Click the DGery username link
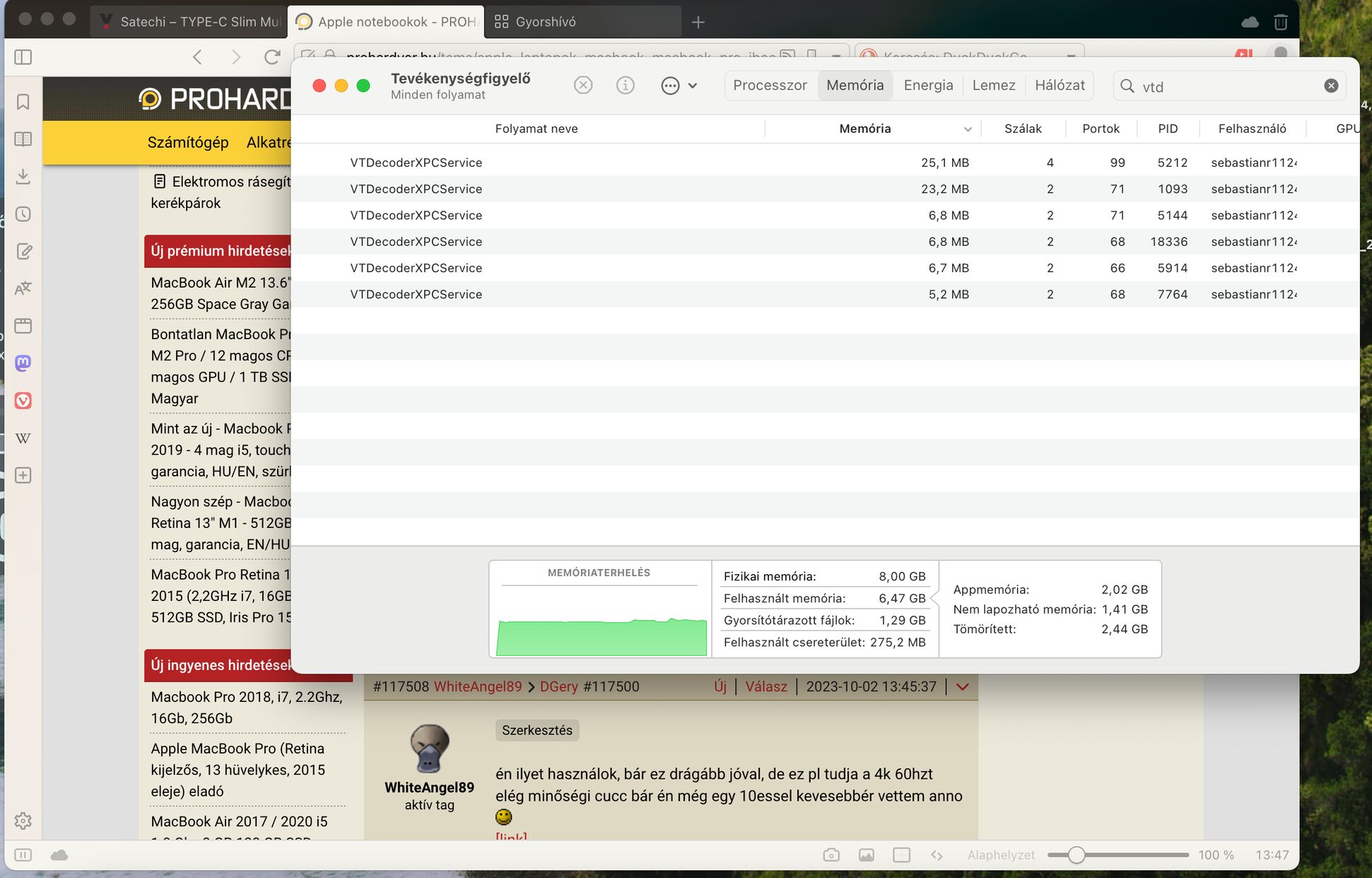This screenshot has height=878, width=1372. point(558,686)
